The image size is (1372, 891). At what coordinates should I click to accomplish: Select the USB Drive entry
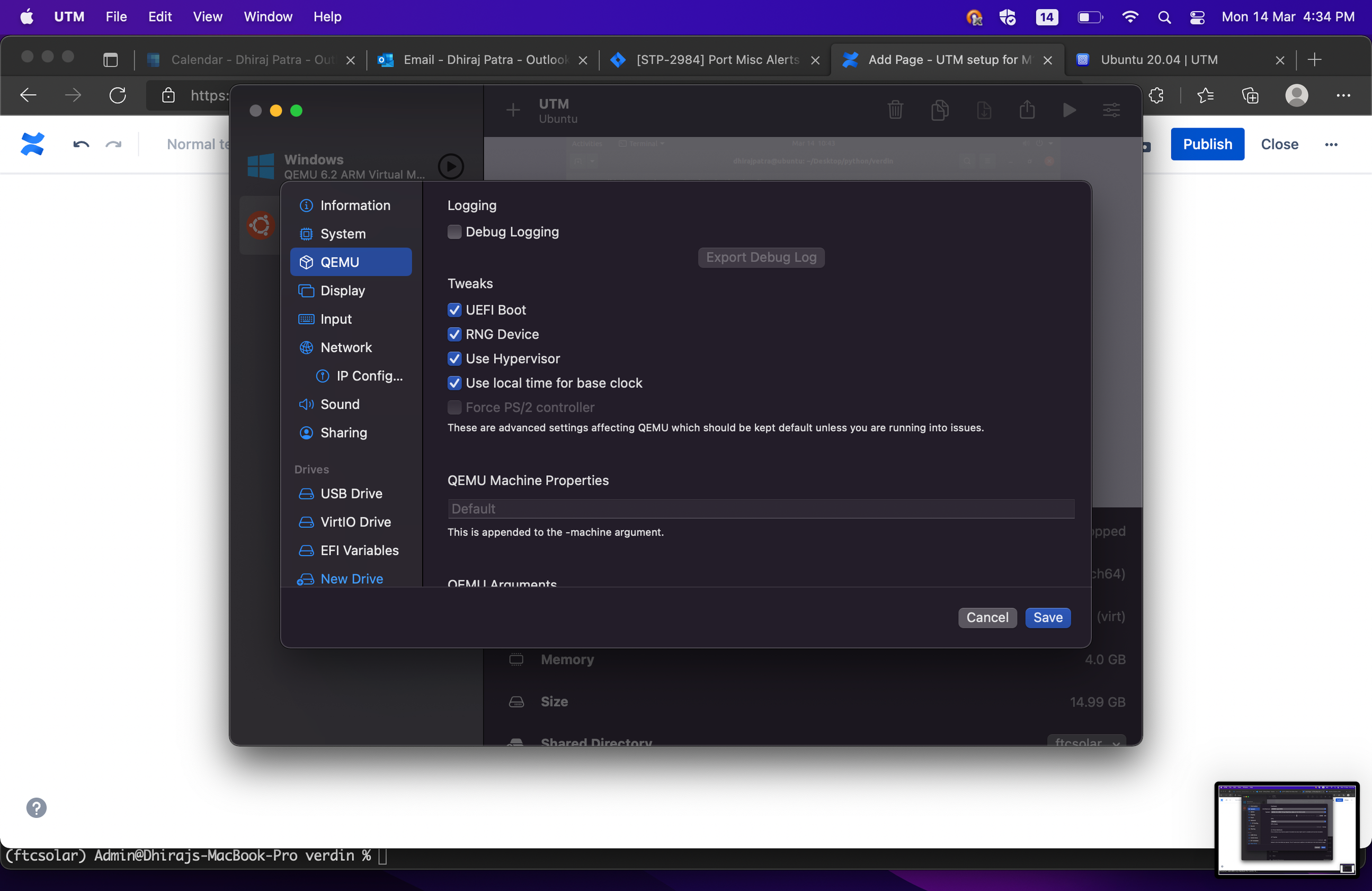pyautogui.click(x=351, y=493)
